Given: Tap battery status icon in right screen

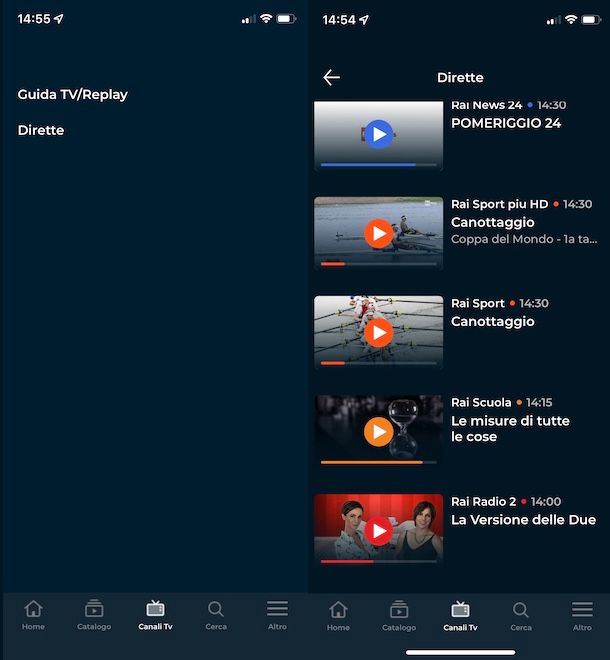Looking at the screenshot, I should tap(591, 19).
